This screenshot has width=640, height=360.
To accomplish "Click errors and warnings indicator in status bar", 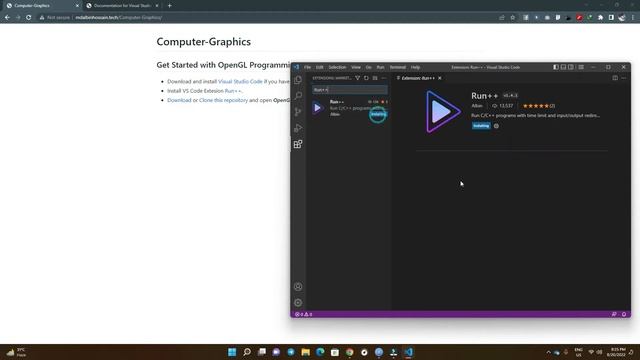I will 304,314.
